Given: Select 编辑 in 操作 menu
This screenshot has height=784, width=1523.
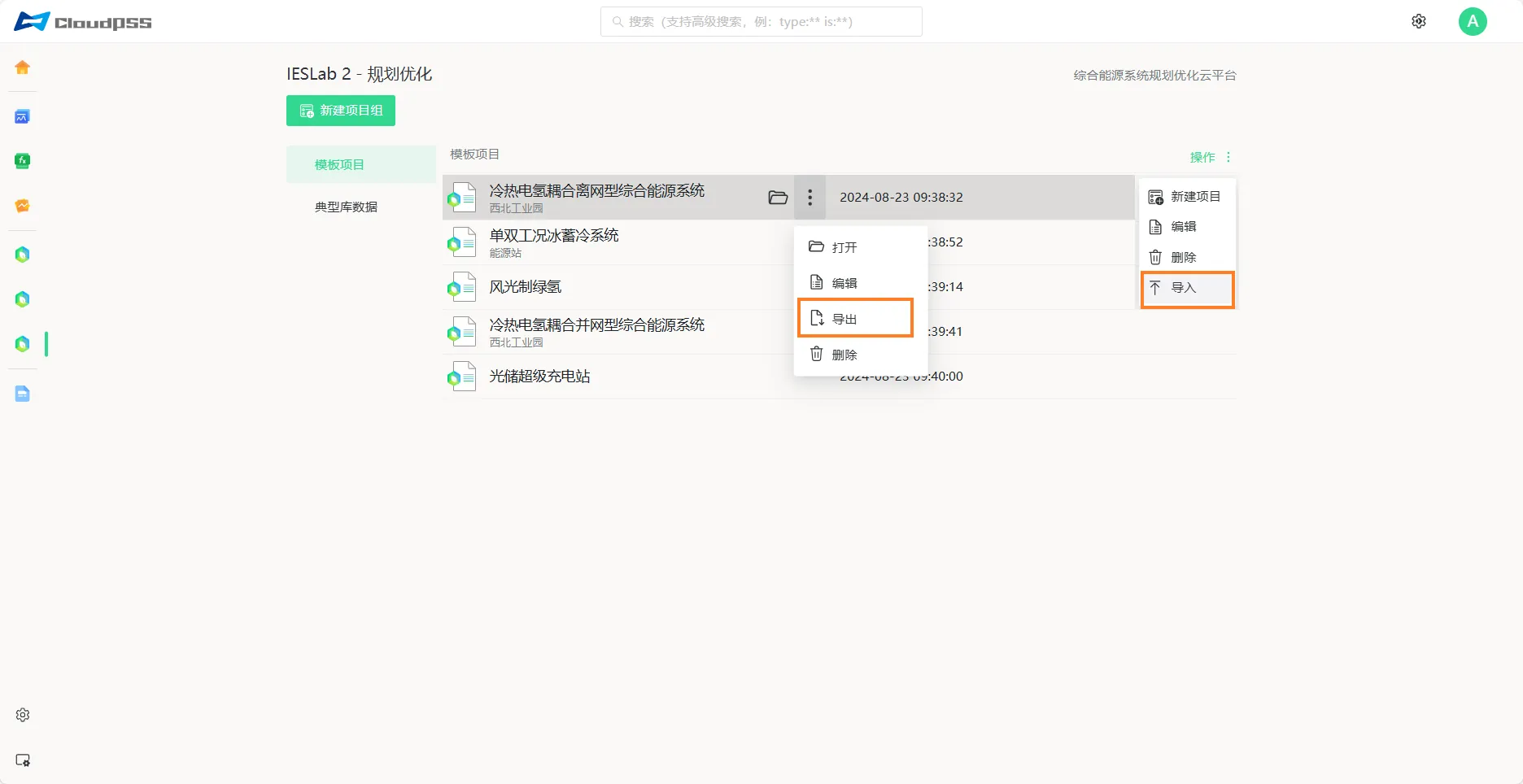Looking at the screenshot, I should point(1187,227).
